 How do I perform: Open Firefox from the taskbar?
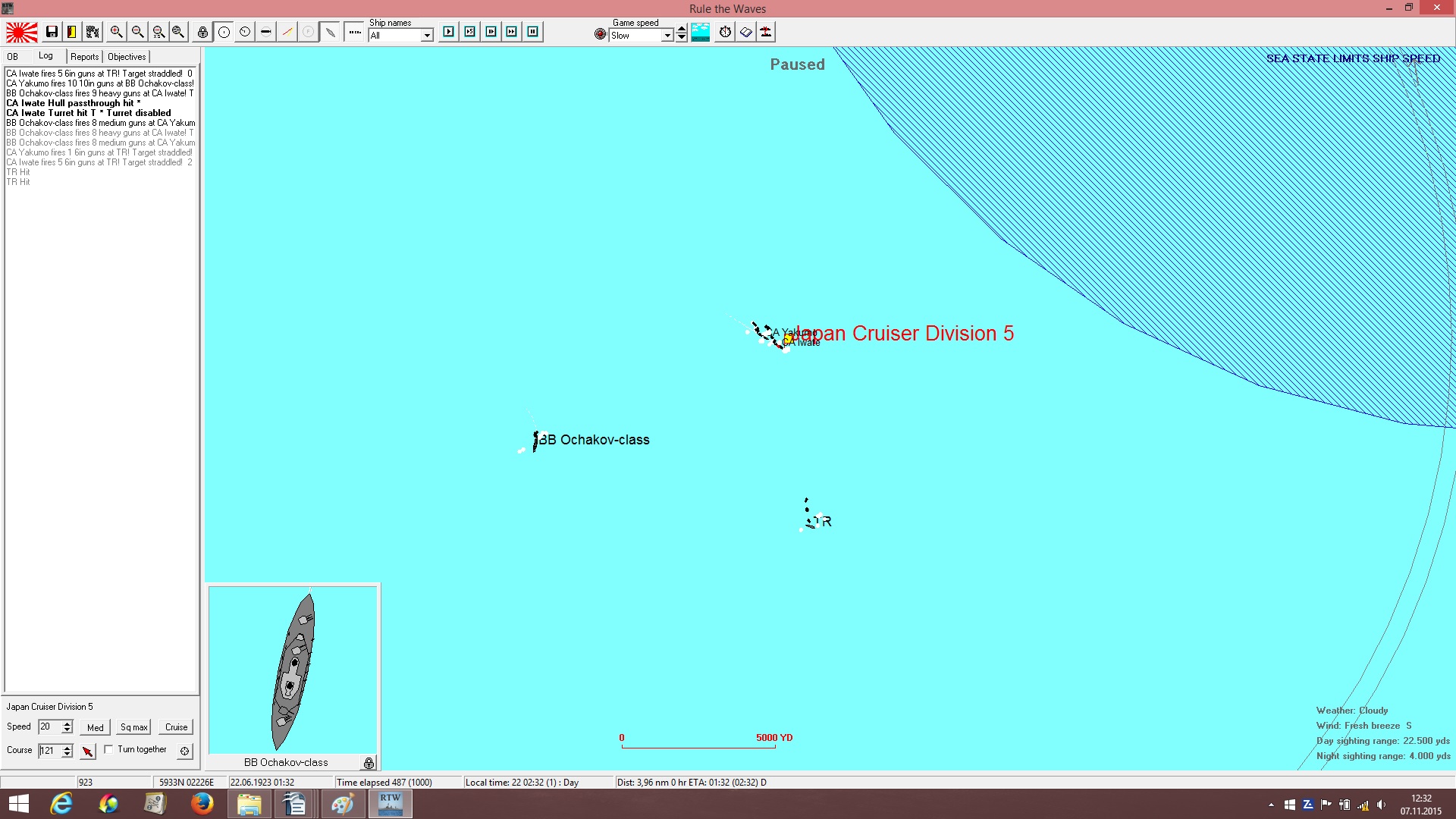202,804
